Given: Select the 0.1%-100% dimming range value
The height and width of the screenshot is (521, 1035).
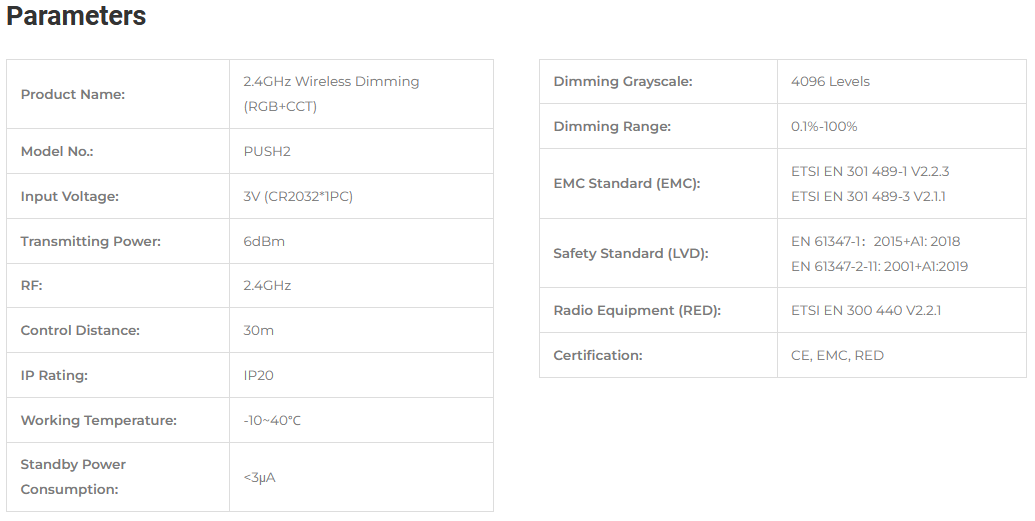Looking at the screenshot, I should (x=824, y=126).
